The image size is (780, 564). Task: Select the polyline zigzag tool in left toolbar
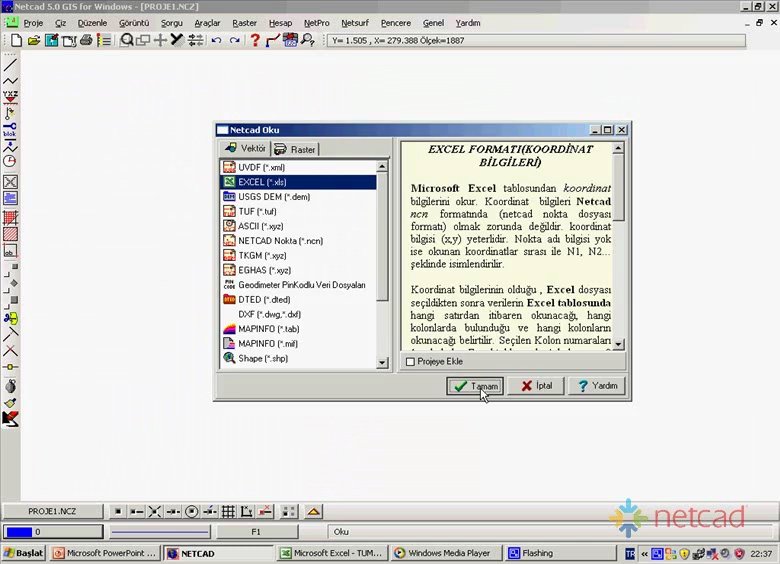(x=10, y=81)
